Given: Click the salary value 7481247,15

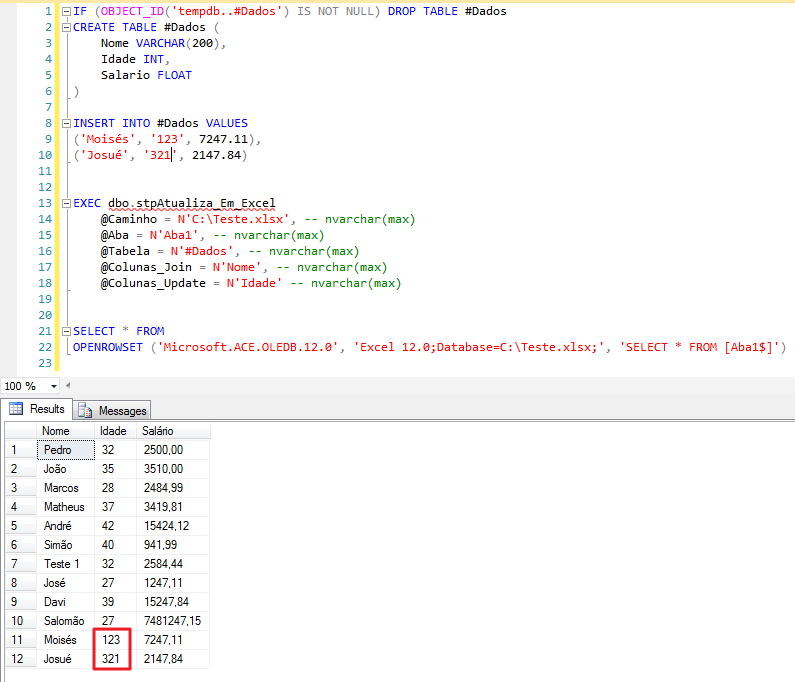Looking at the screenshot, I should click(172, 621).
